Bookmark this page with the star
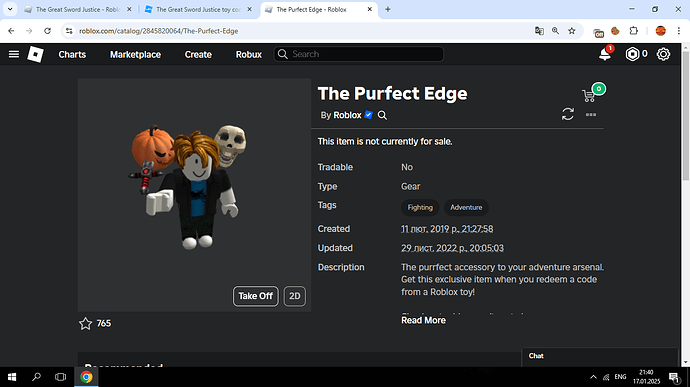Screen dimensions: 690x387 (572, 31)
